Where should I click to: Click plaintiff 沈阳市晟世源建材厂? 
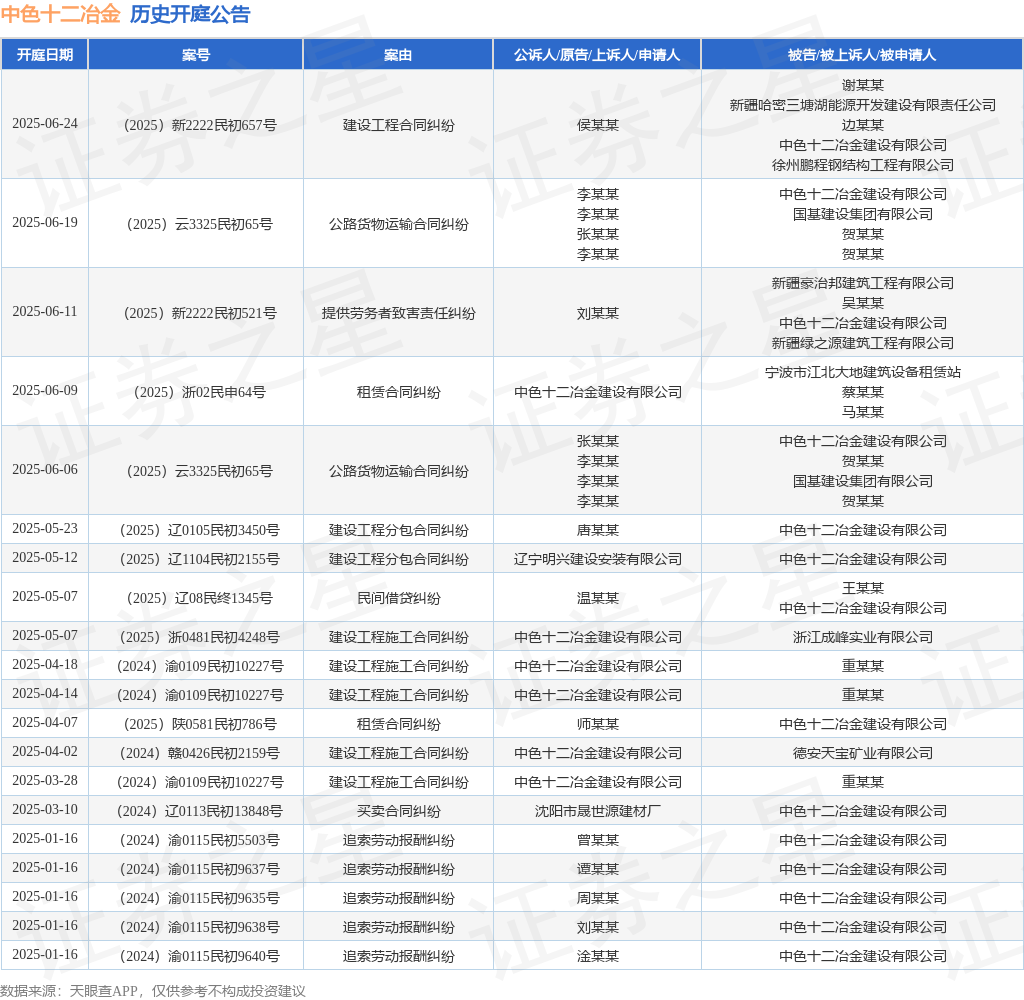click(598, 811)
